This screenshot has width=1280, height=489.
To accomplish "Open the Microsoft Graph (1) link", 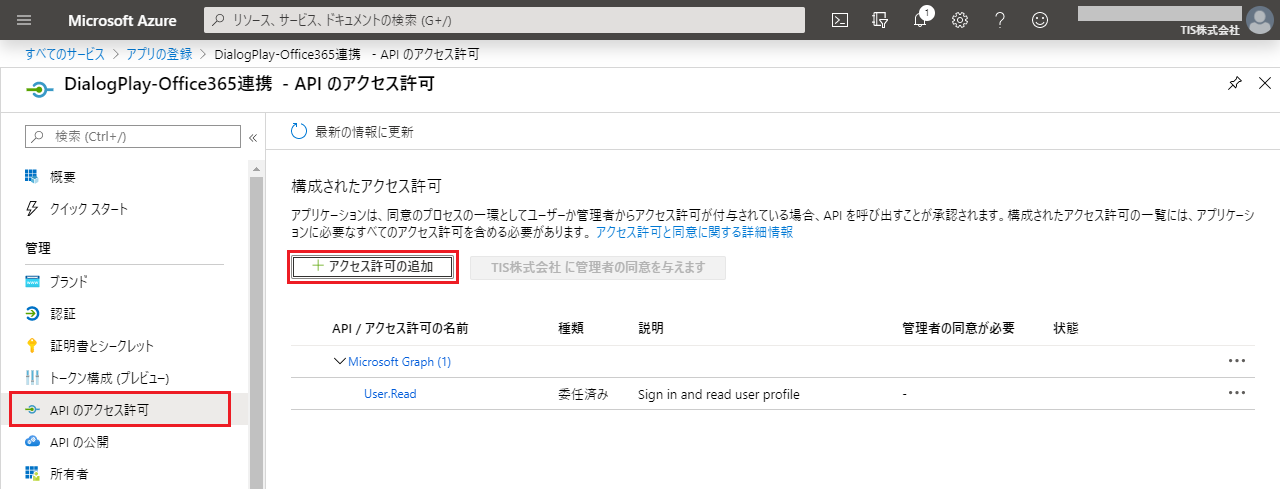I will click(400, 361).
